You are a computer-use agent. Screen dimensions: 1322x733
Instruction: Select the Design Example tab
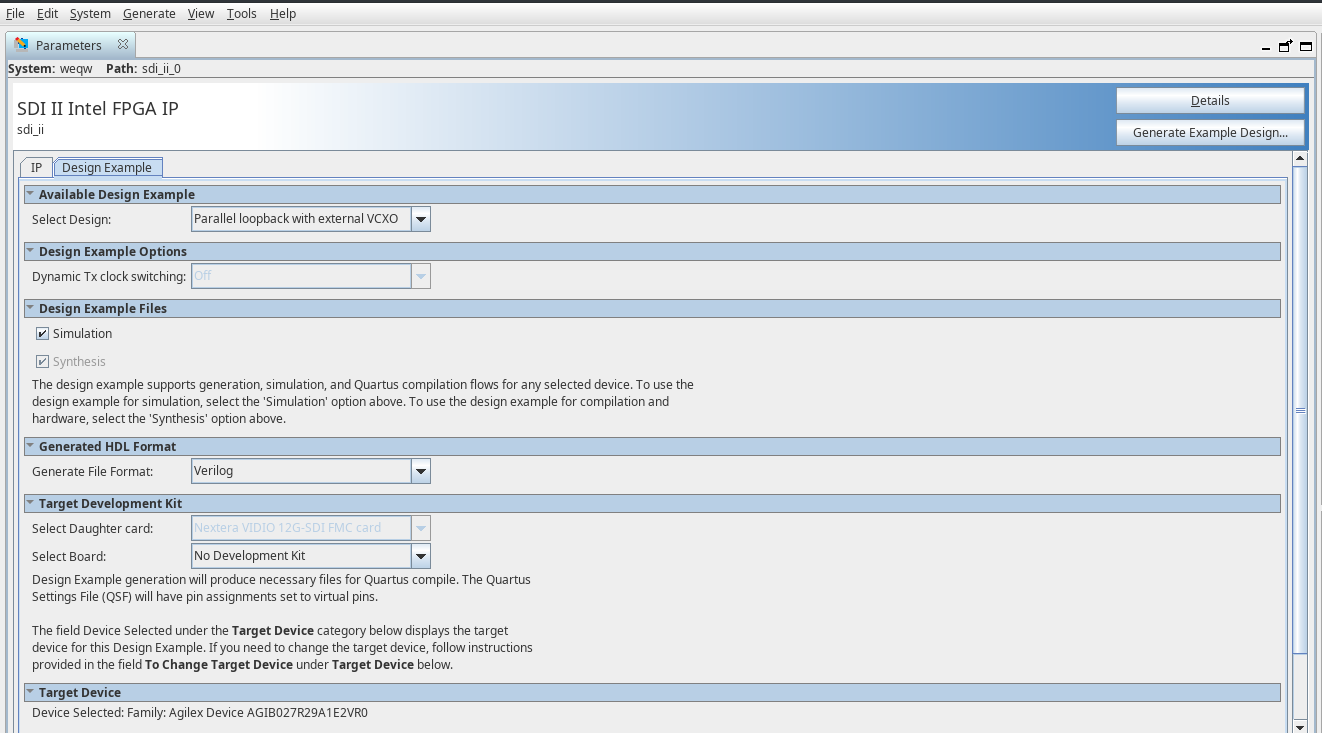tap(107, 168)
